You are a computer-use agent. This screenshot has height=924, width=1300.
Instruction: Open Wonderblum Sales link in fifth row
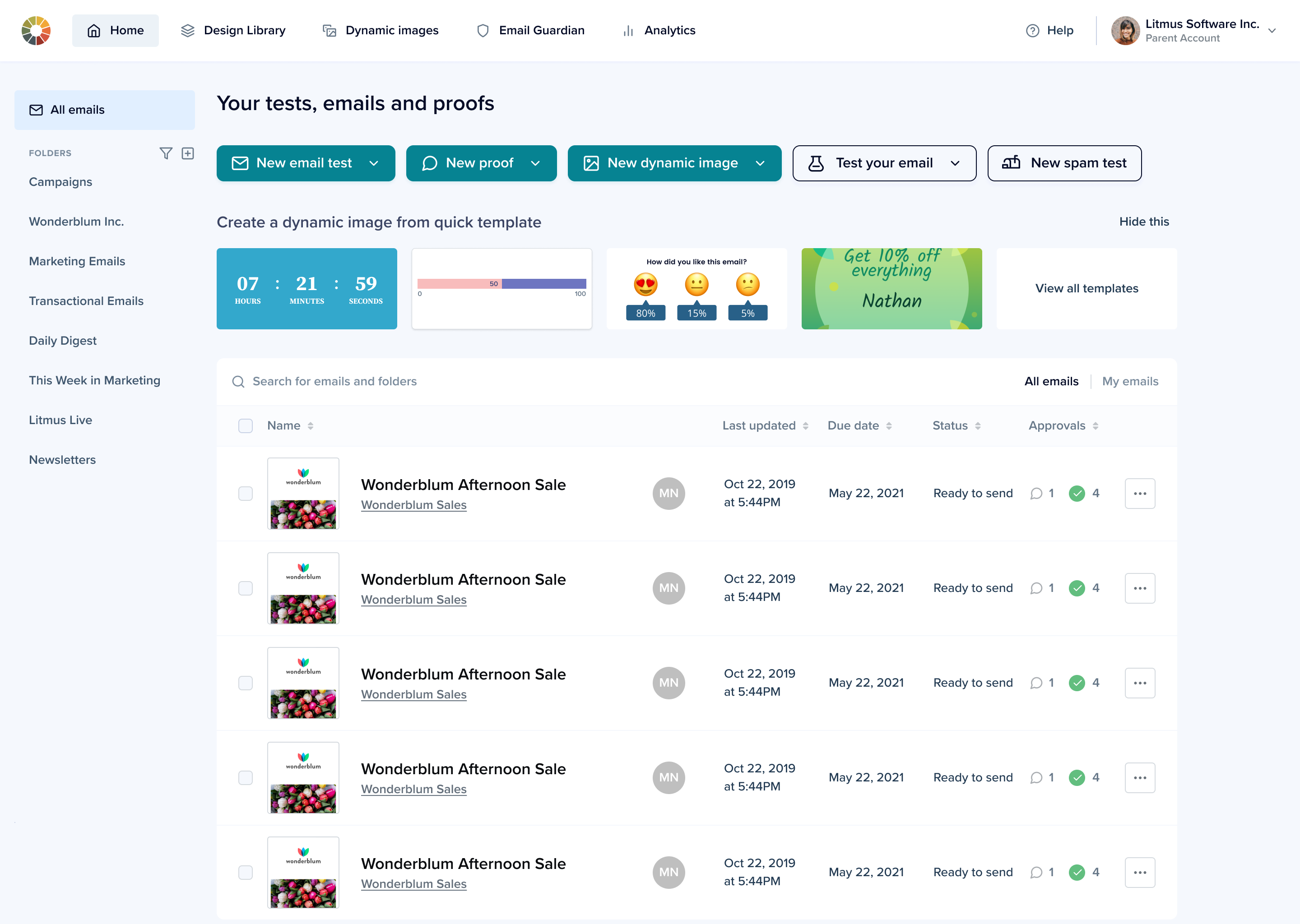414,883
